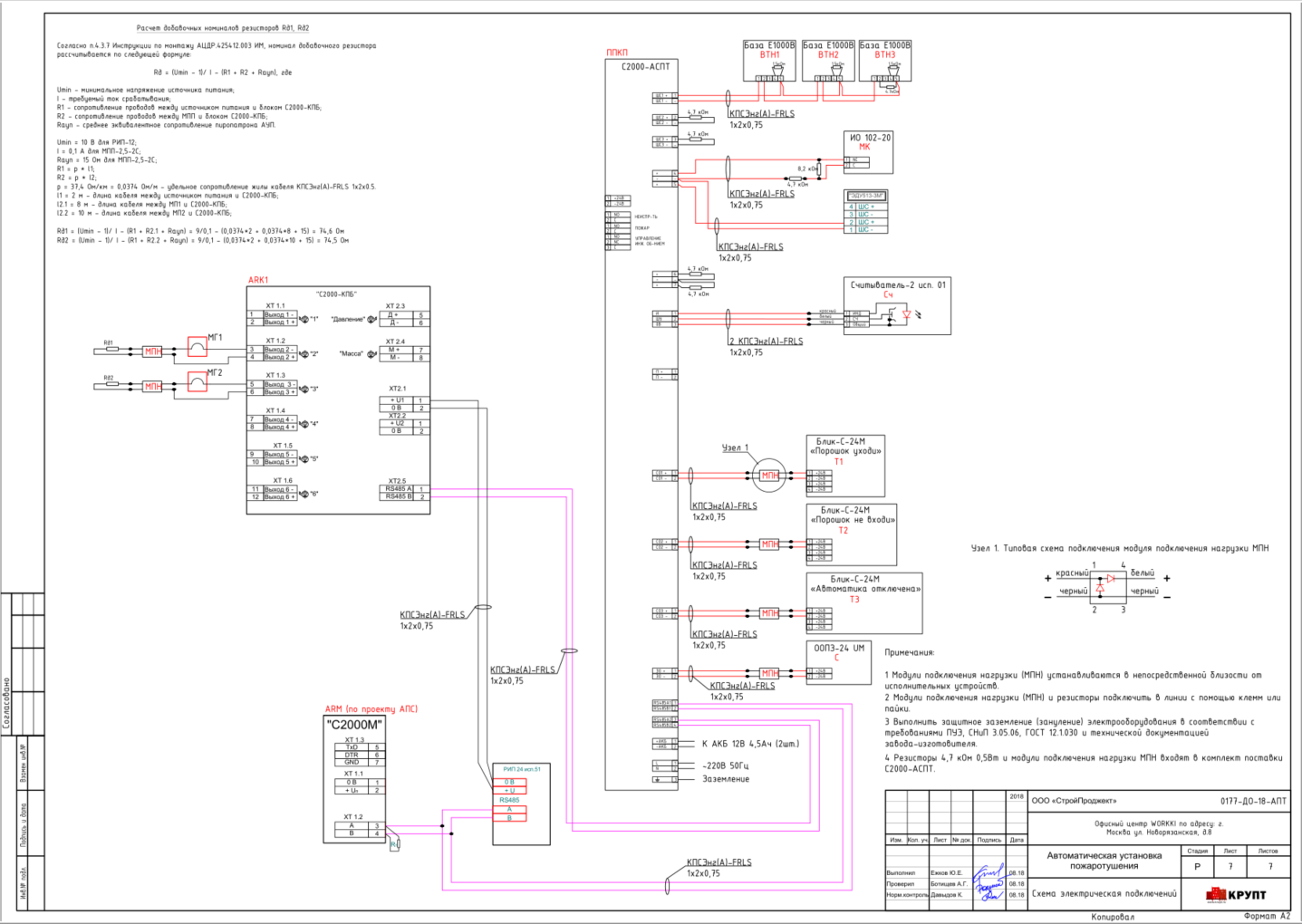Click the drawing code "0177-ДО-18-АПТ"
This screenshot has height=924, width=1302.
click(x=1253, y=801)
